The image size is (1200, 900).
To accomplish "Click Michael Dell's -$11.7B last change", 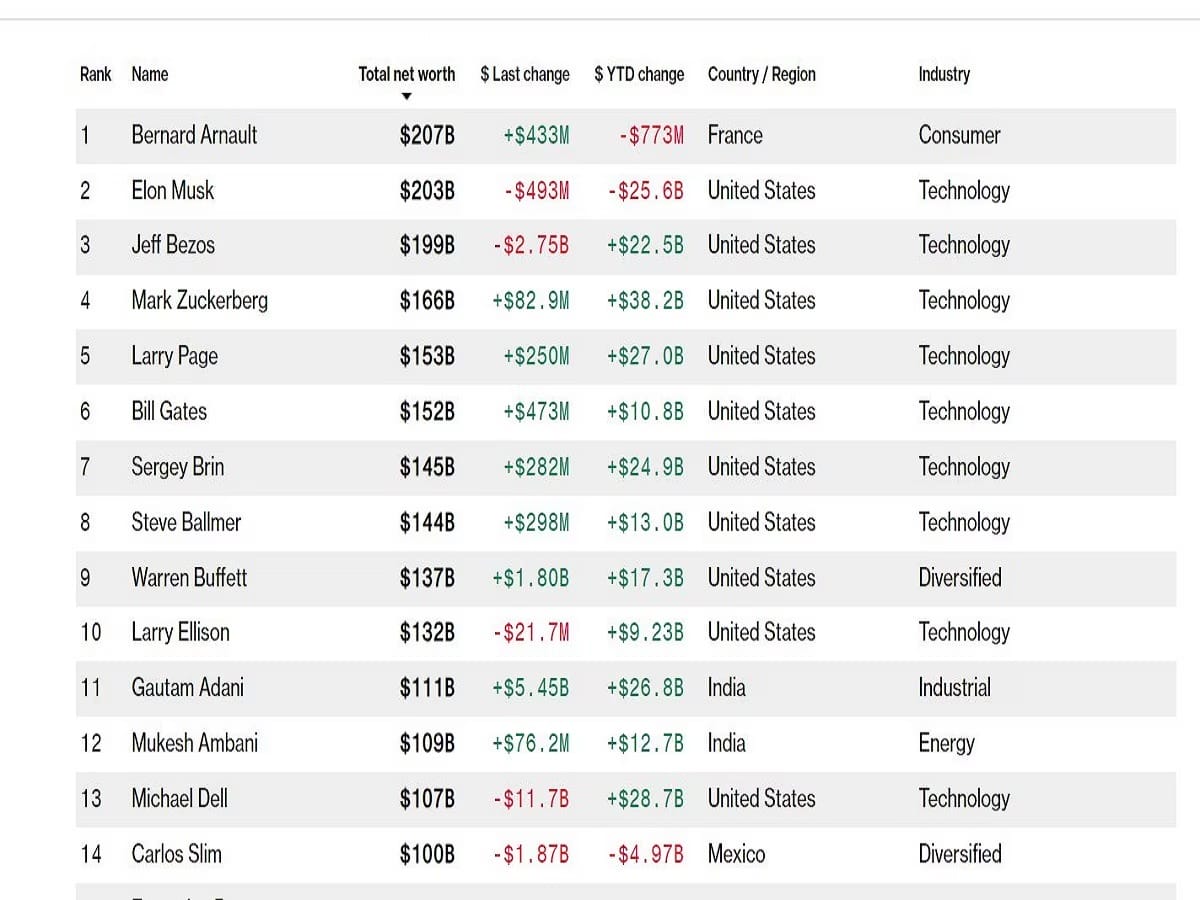I will (x=531, y=799).
